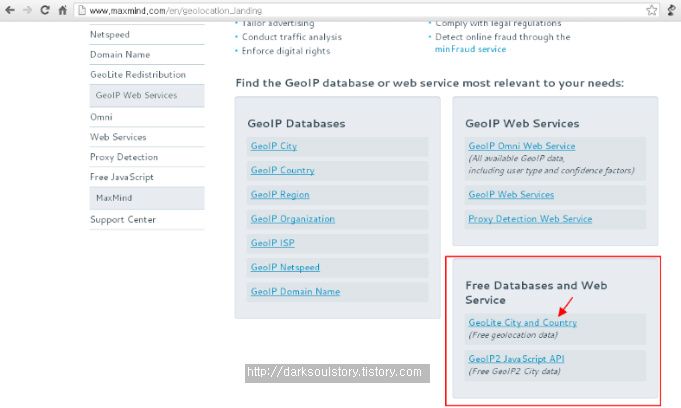Focus the maxmind.com address bar
This screenshot has width=681, height=408.
[367, 10]
